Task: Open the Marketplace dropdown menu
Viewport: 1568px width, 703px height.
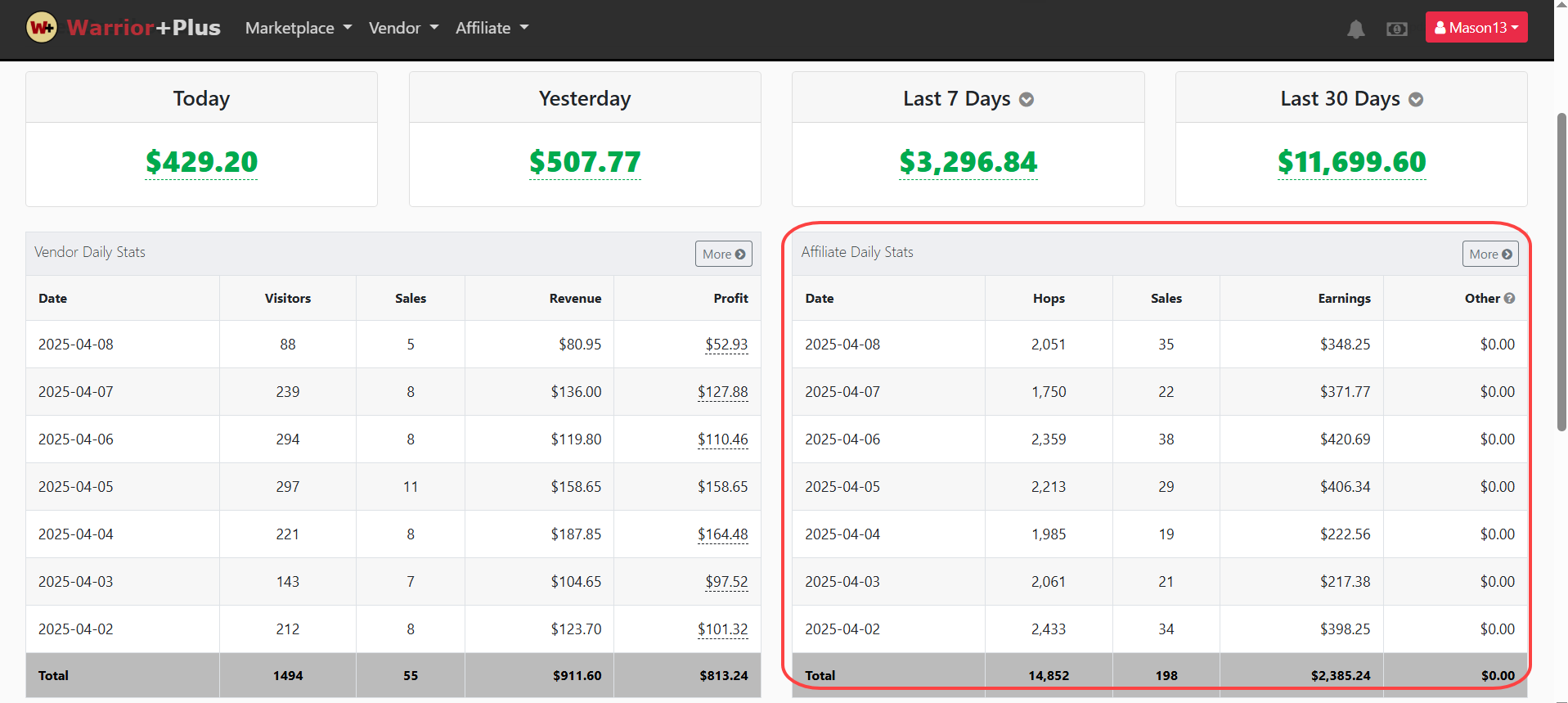Action: tap(299, 28)
